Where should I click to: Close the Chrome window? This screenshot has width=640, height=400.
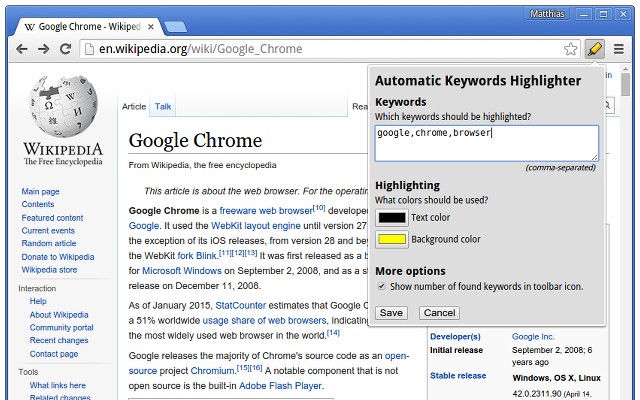tap(623, 14)
